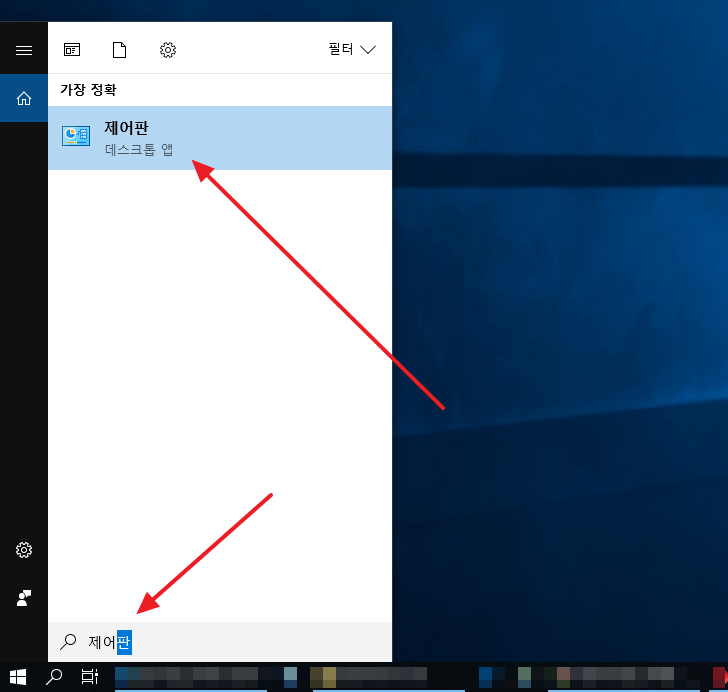The height and width of the screenshot is (692, 728).
Task: Open settings gear in left sidebar
Action: 24,550
